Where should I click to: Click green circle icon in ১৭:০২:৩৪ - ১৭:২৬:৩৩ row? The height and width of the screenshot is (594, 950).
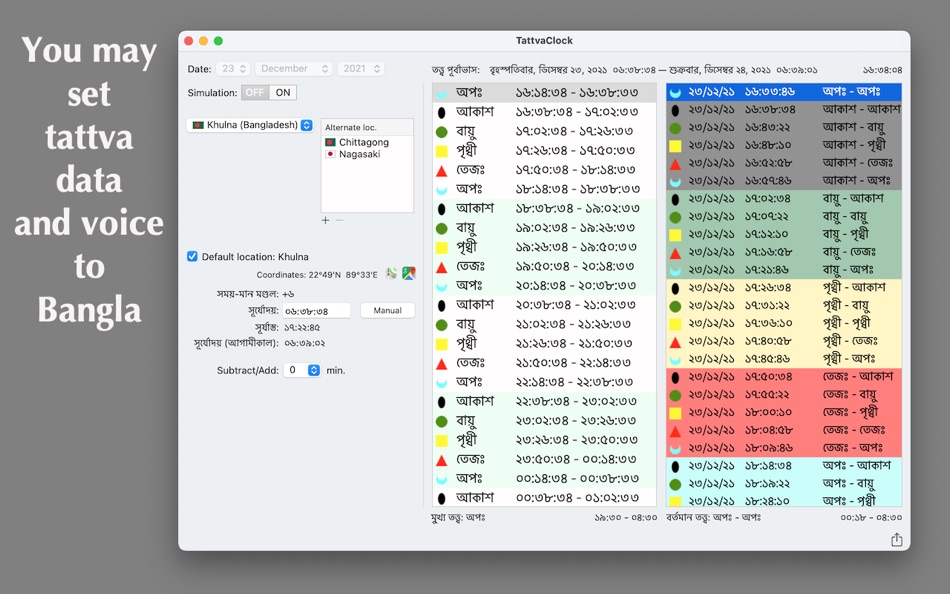click(x=442, y=132)
